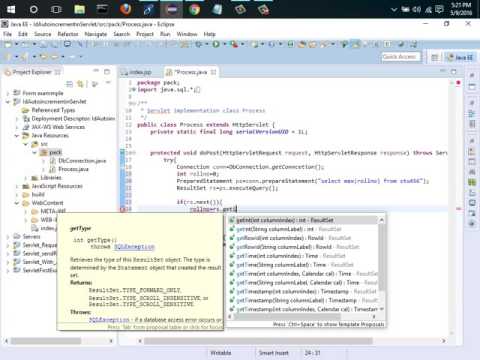Click the External Tools run icon
Image resolution: width=480 pixels, height=360 pixels.
(x=234, y=44)
